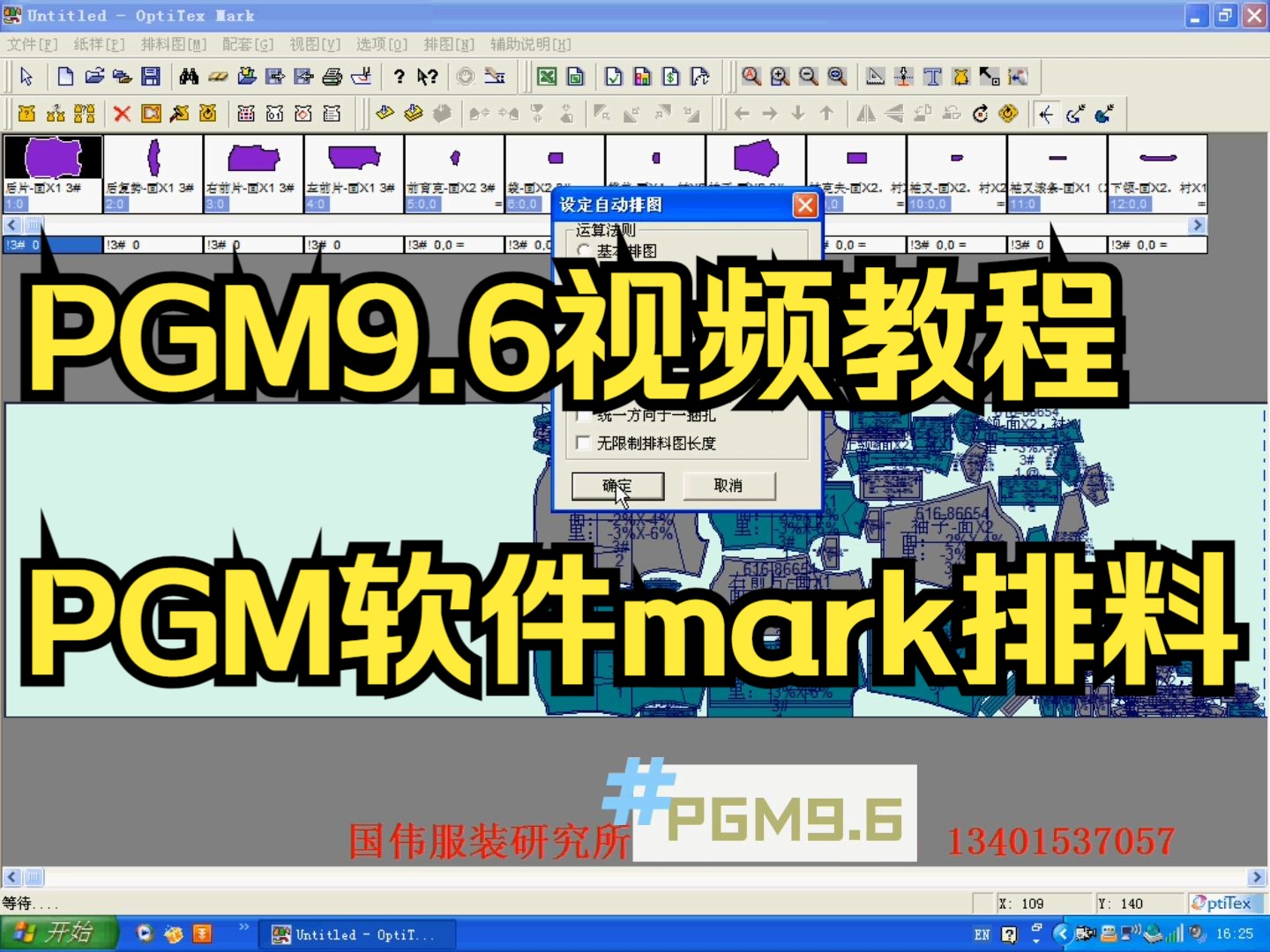Click the taskbar clock showing 16:25
Screen dimensions: 1270x952
[1234, 934]
